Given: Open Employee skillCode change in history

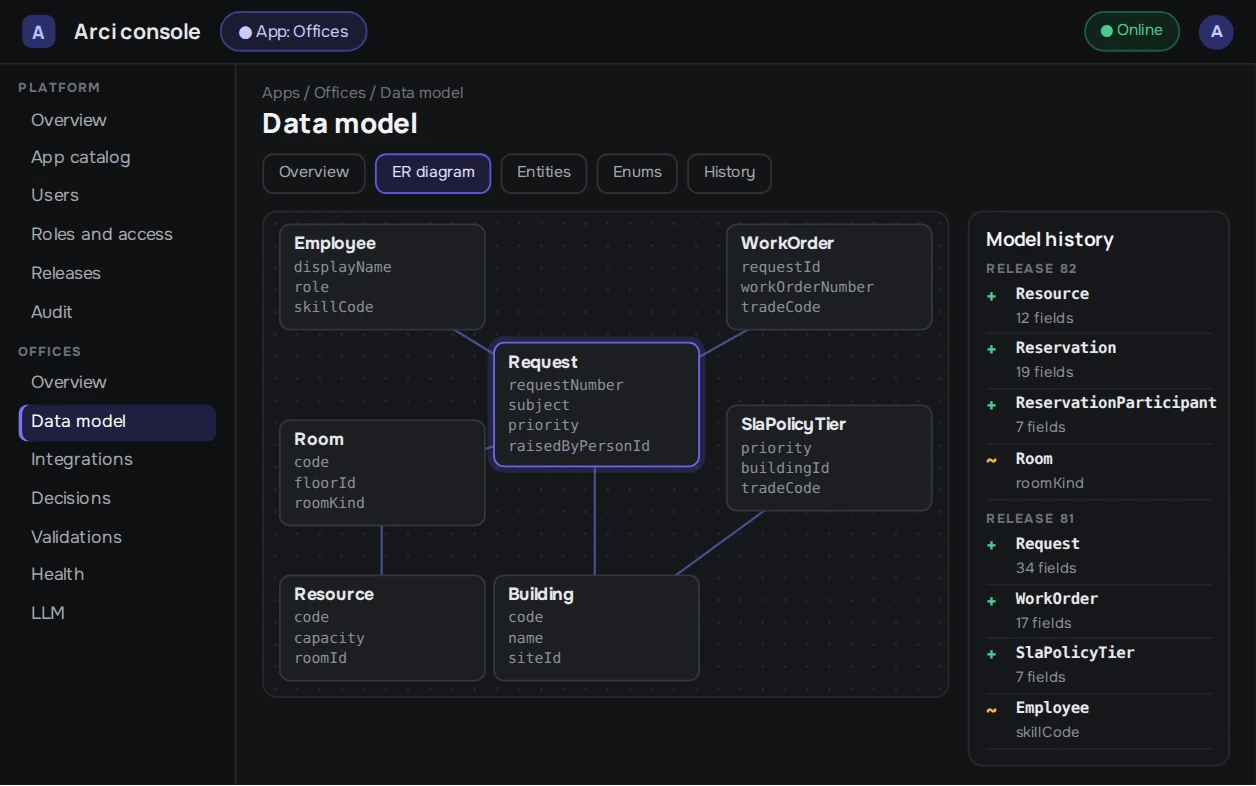Looking at the screenshot, I should point(1098,720).
